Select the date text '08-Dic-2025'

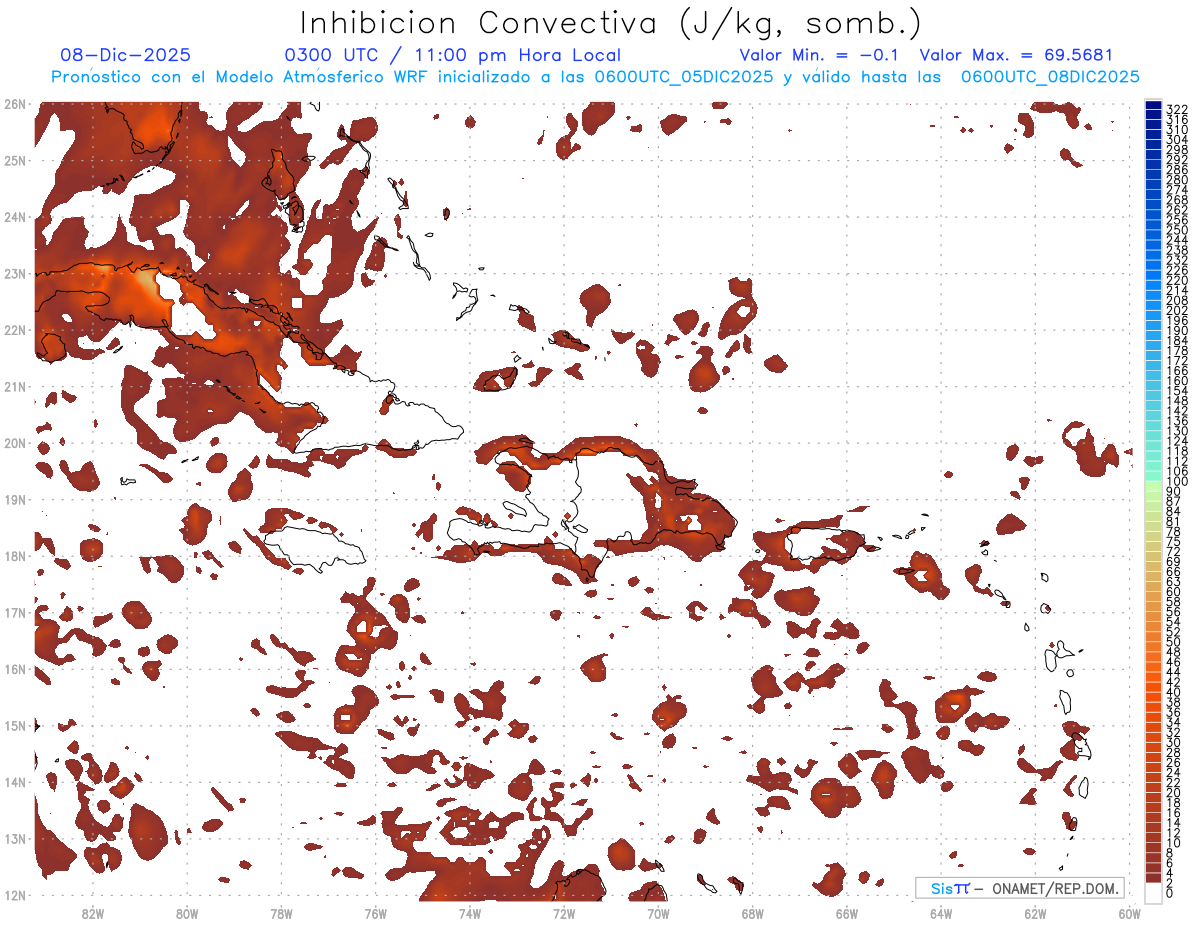pos(125,56)
